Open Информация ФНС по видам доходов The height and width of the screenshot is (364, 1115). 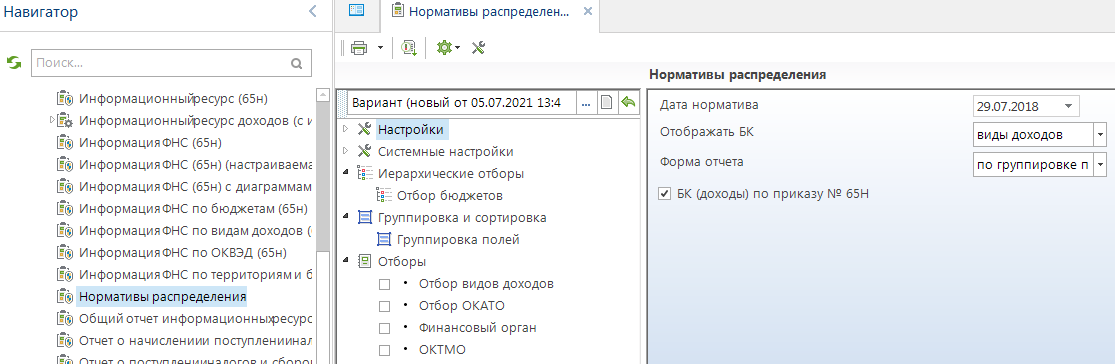[196, 231]
